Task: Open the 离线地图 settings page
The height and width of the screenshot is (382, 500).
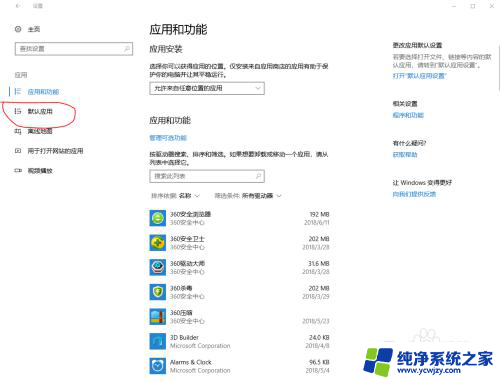Action: (x=40, y=131)
